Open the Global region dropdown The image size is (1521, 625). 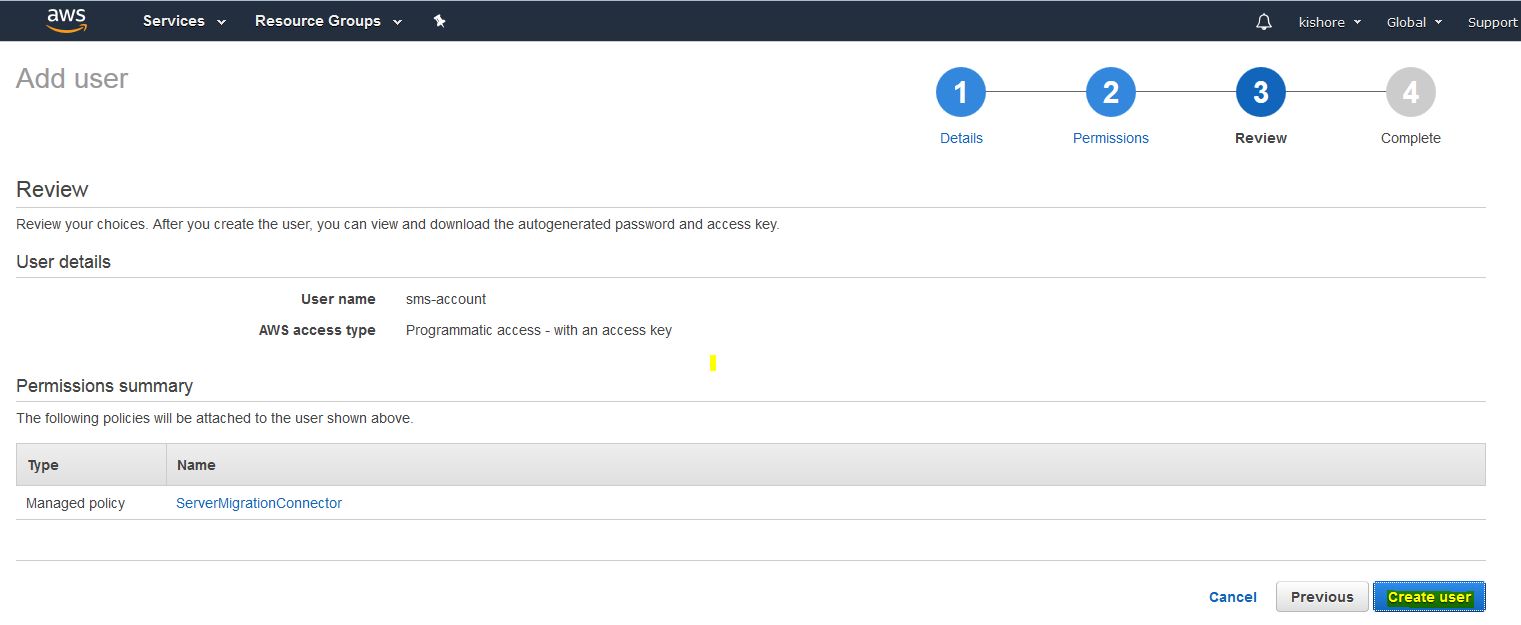coord(1413,22)
